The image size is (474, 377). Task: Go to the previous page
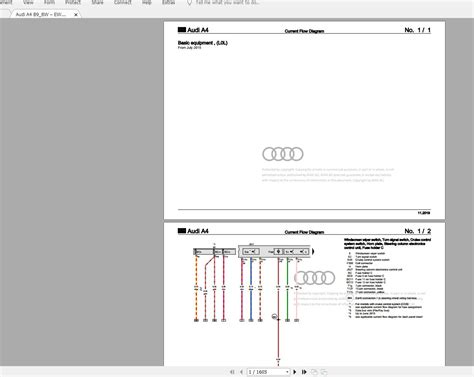241,372
